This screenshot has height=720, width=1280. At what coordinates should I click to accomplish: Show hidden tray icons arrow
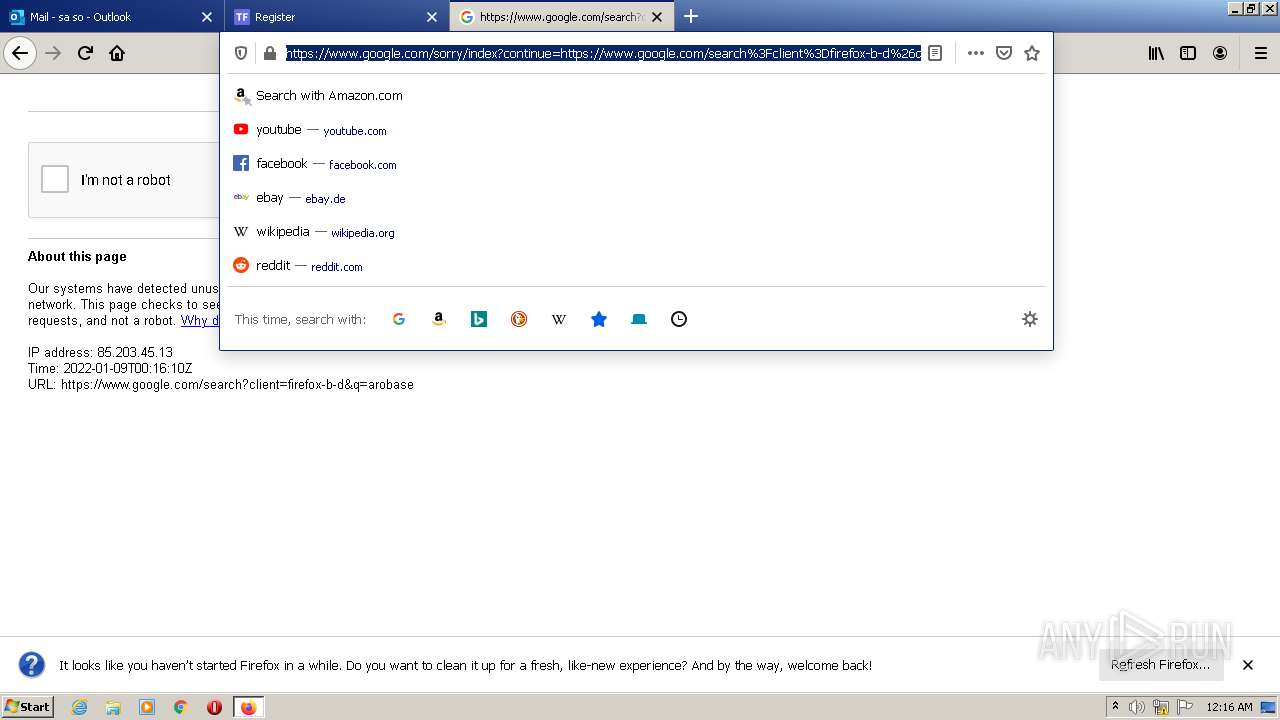click(x=1115, y=707)
